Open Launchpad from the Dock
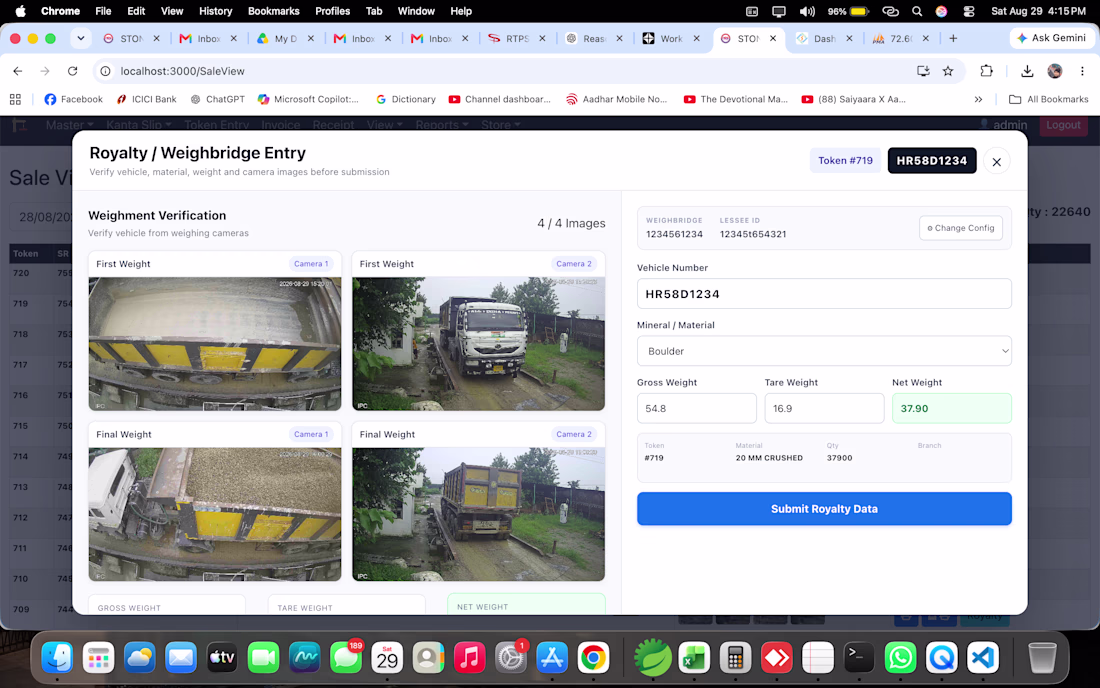Image resolution: width=1100 pixels, height=688 pixels. (98, 658)
